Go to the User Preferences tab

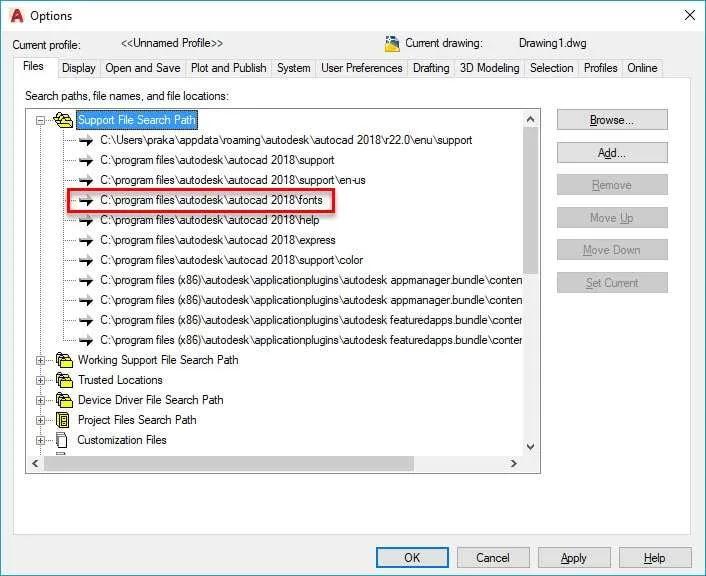point(362,68)
